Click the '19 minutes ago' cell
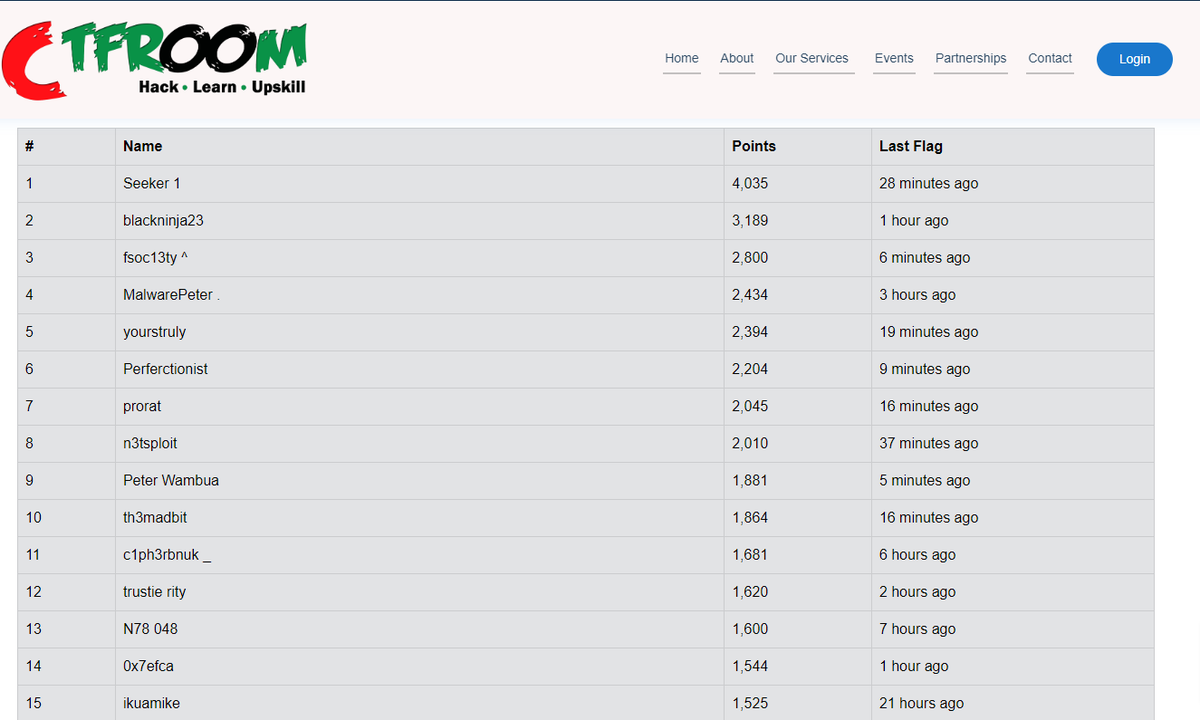 [1012, 332]
